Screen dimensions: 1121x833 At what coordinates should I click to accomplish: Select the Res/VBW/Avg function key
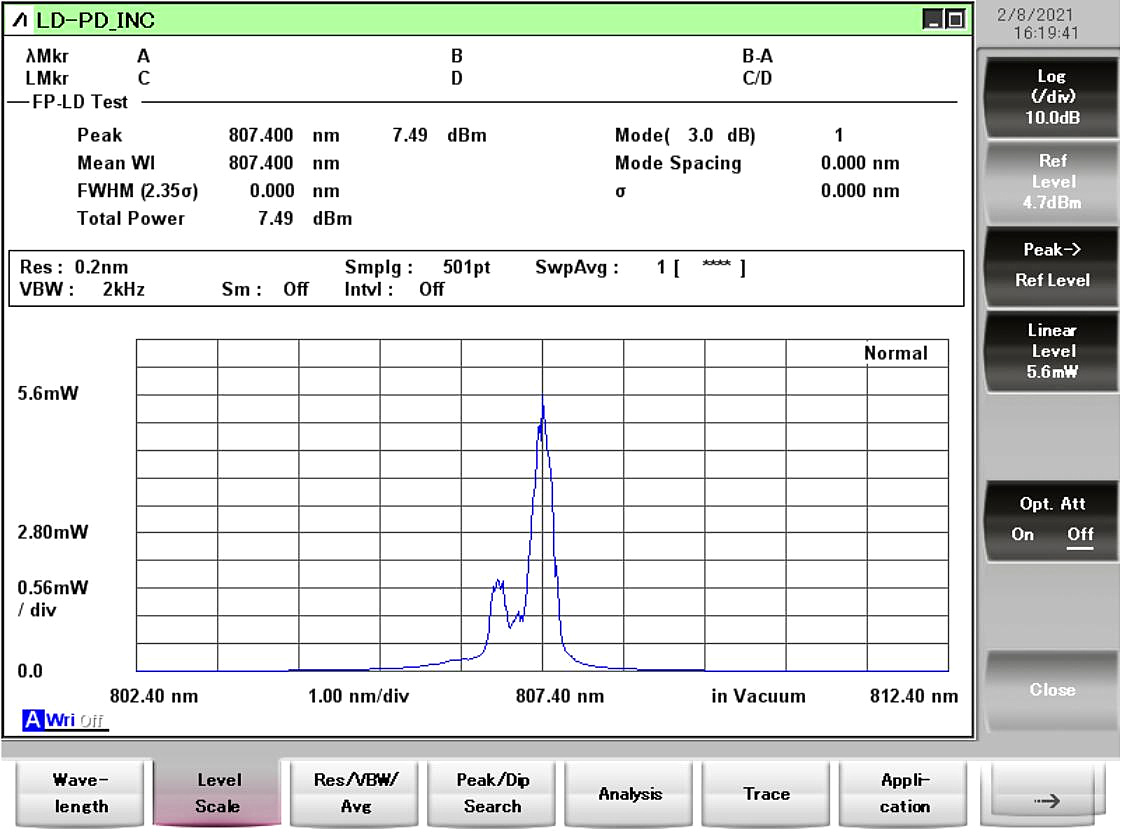pos(354,793)
